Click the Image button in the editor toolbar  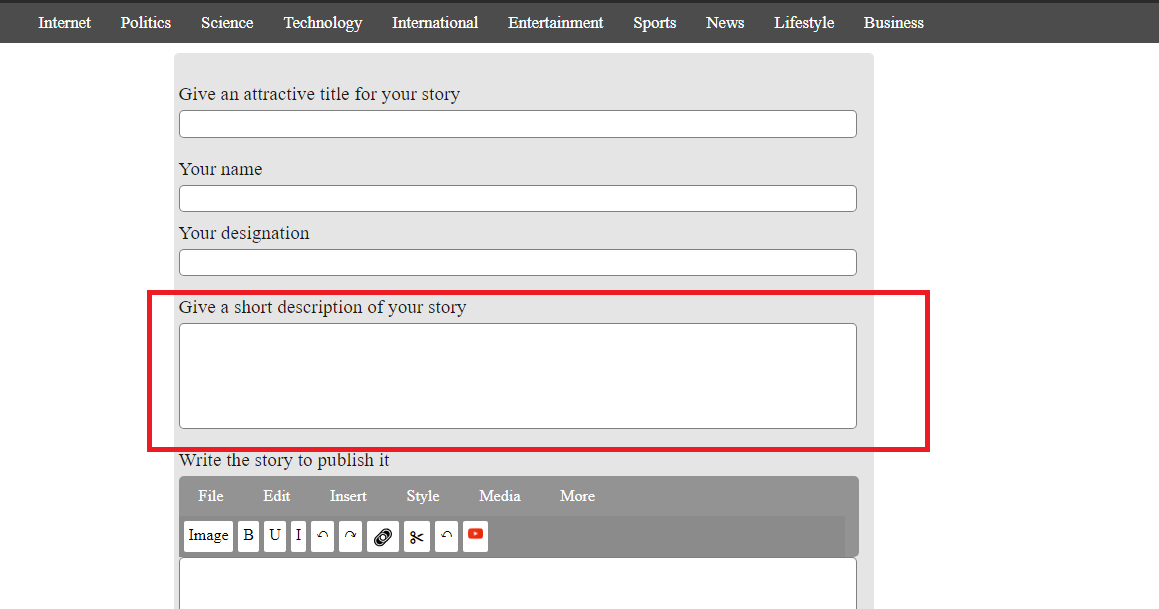click(x=208, y=536)
